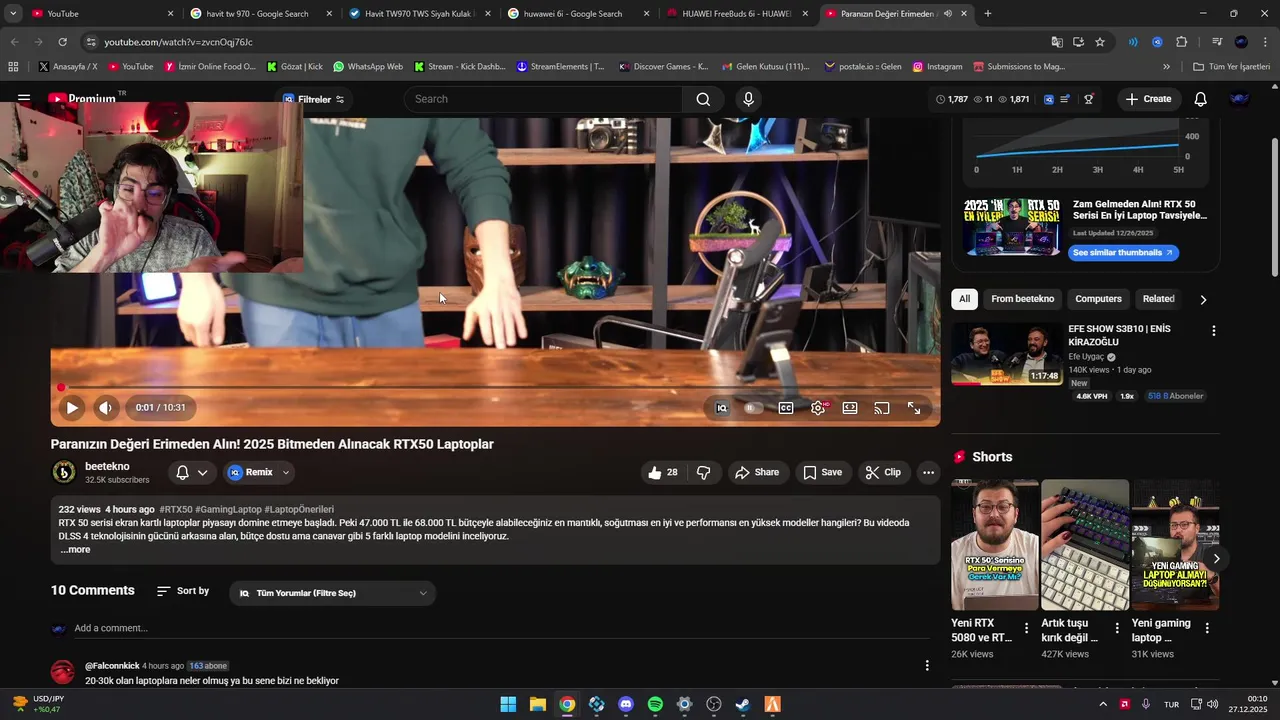Save the video to a playlist
Viewport: 1280px width, 720px height.
tap(822, 472)
